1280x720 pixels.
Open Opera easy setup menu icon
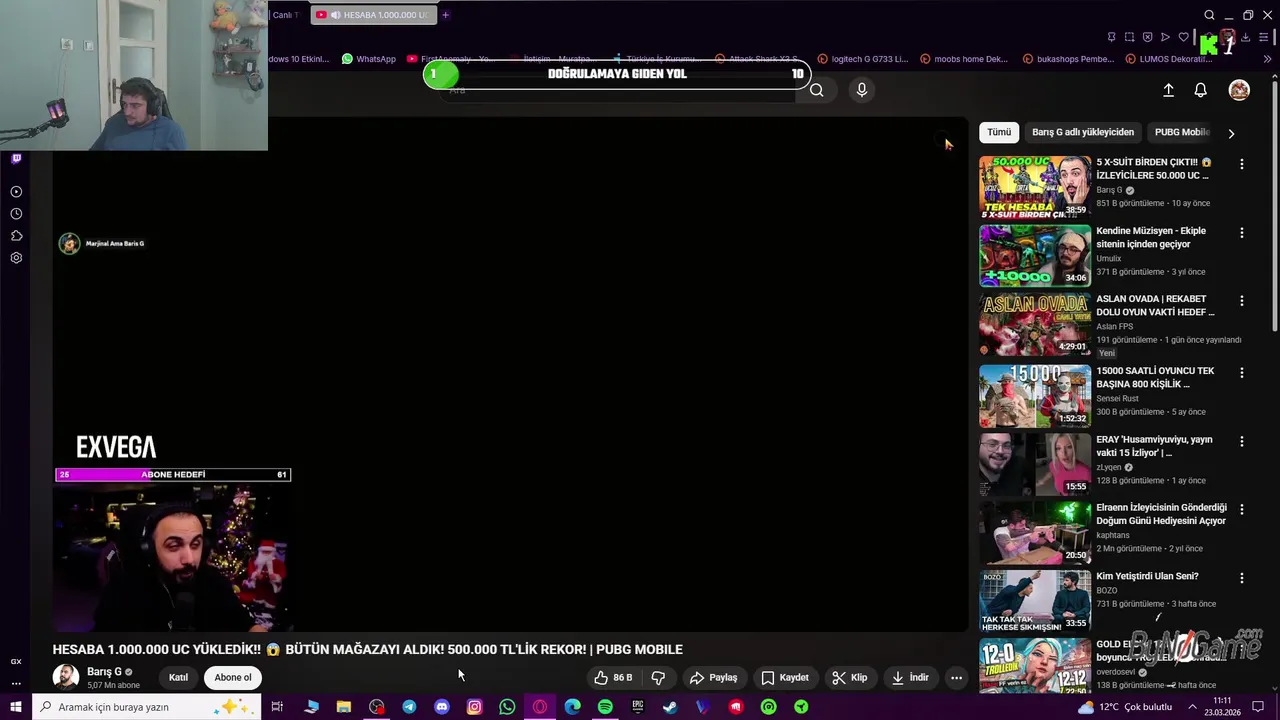[1264, 37]
